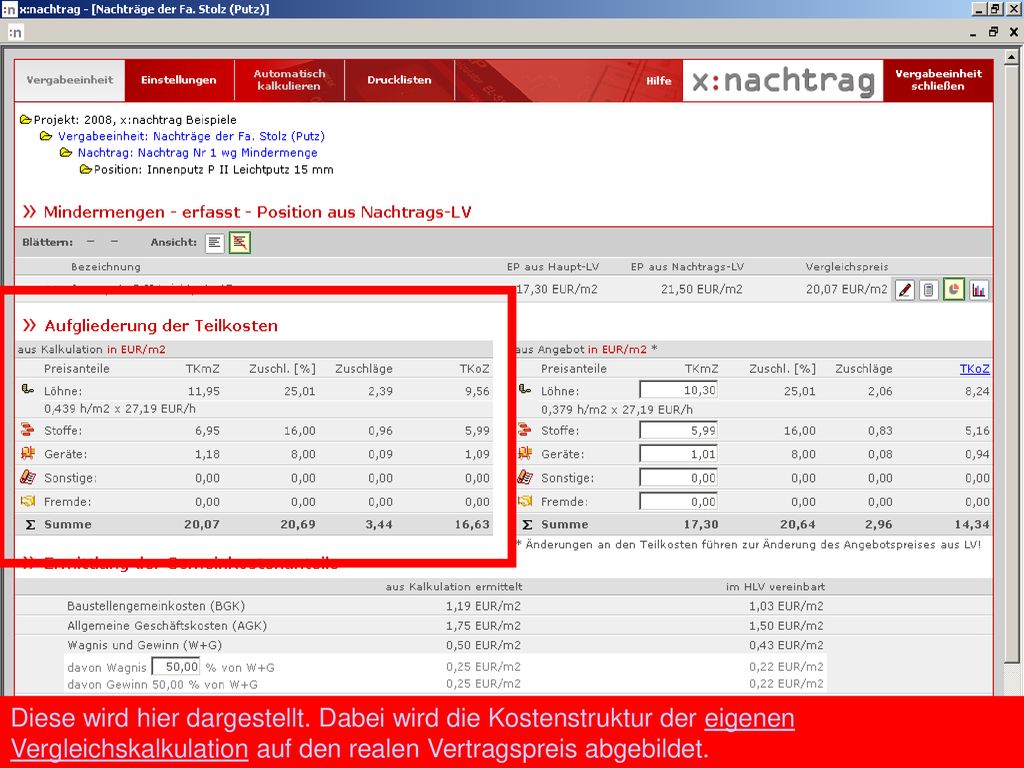
Task: Click the Fremde icon in the Kalkulation table
Action: pyautogui.click(x=27, y=502)
